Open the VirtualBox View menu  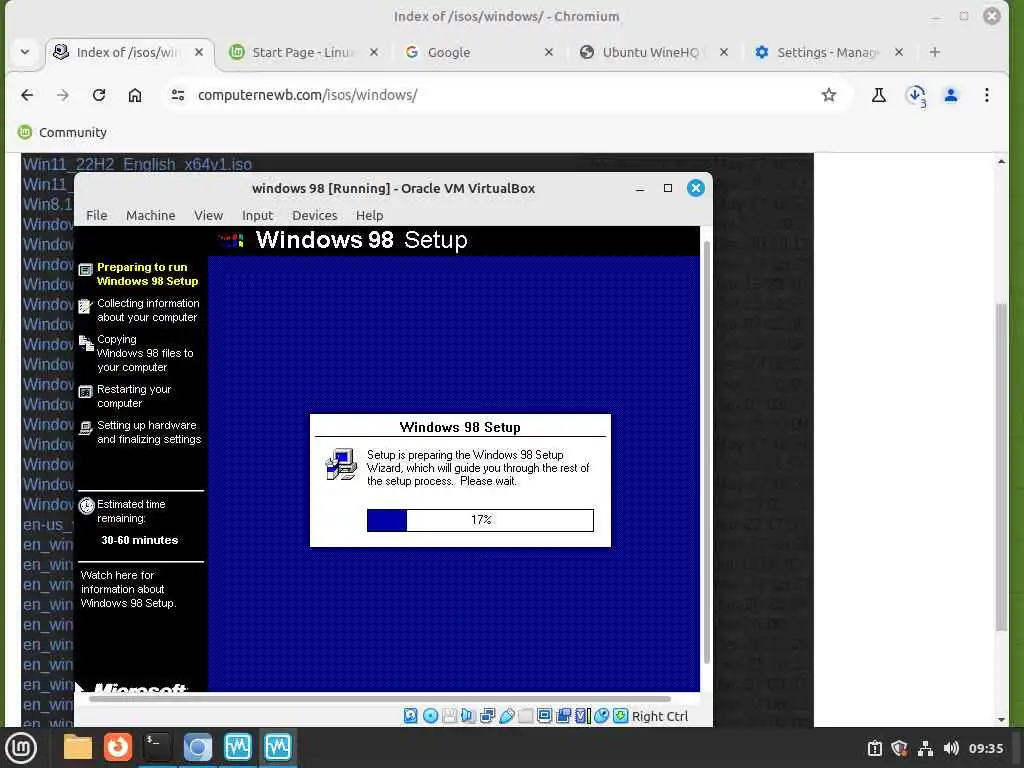click(208, 216)
